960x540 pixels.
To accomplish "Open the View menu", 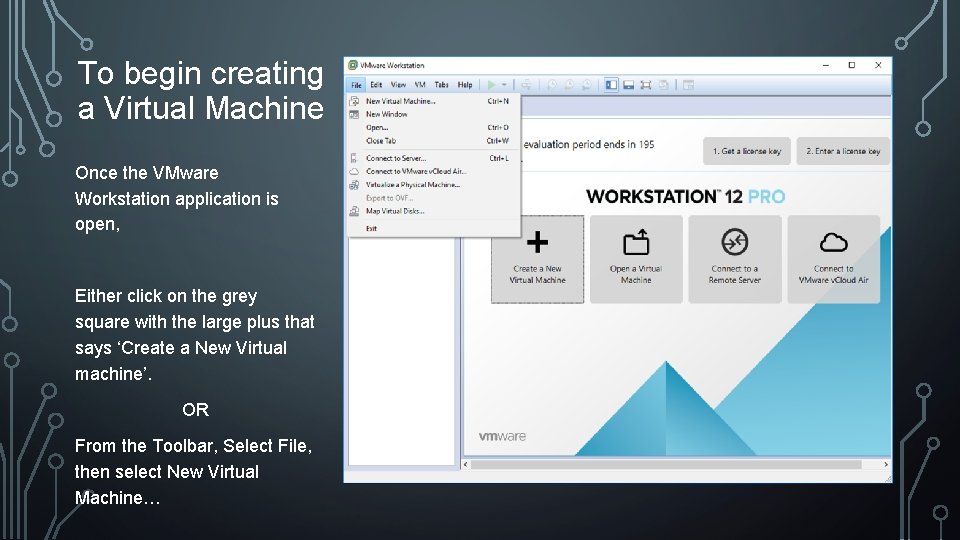I will tap(398, 85).
